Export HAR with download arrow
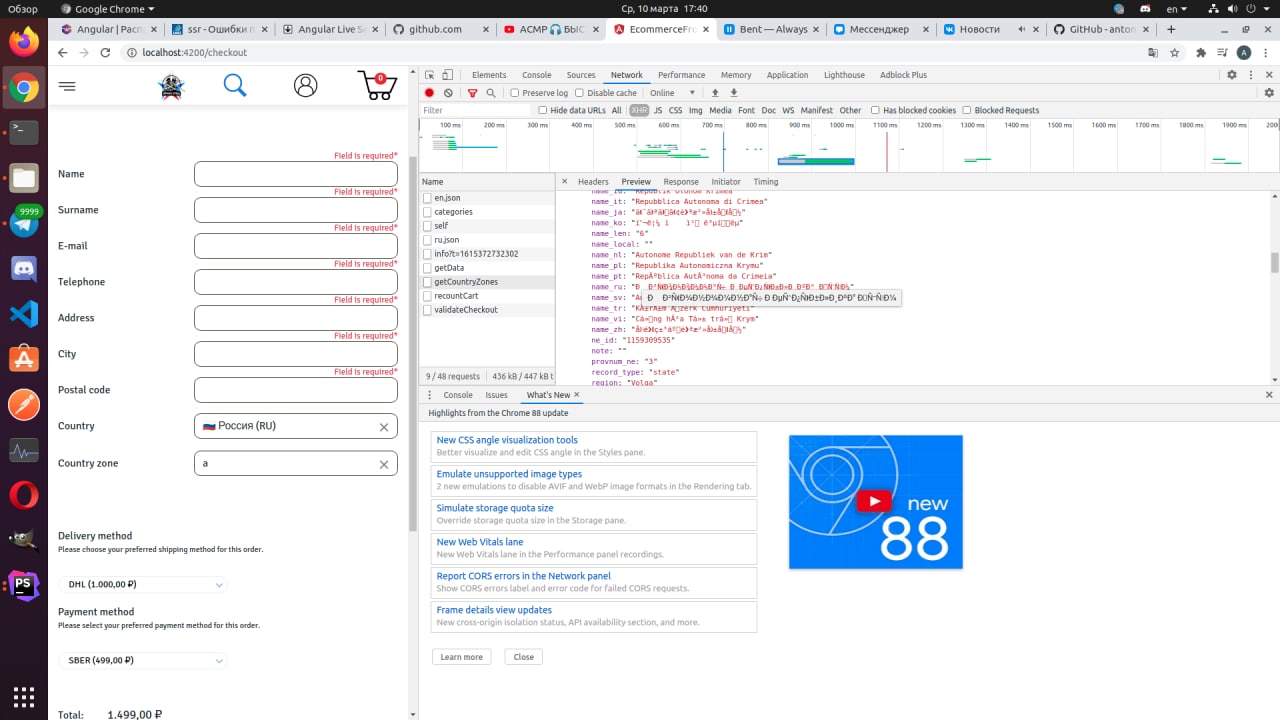Image resolution: width=1280 pixels, height=720 pixels. pos(733,93)
